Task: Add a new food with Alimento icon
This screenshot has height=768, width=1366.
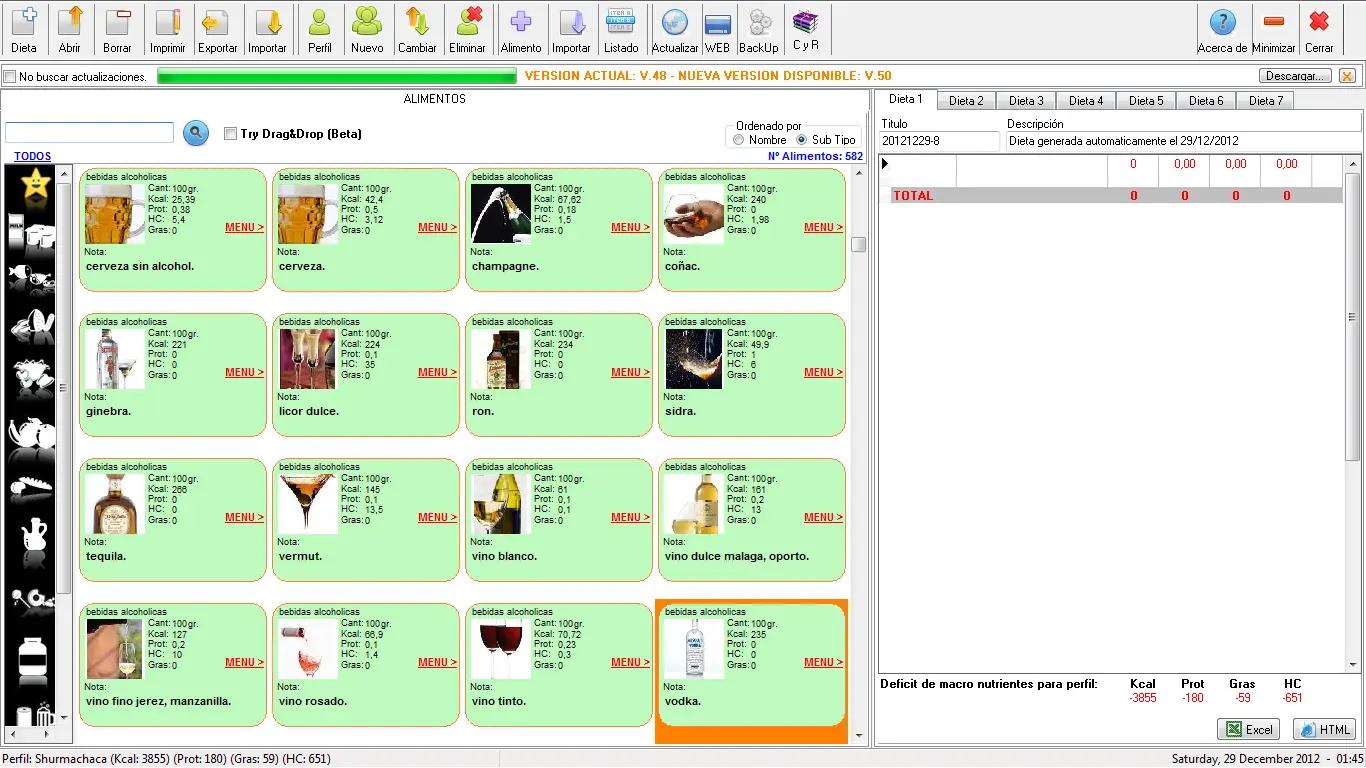Action: point(521,30)
